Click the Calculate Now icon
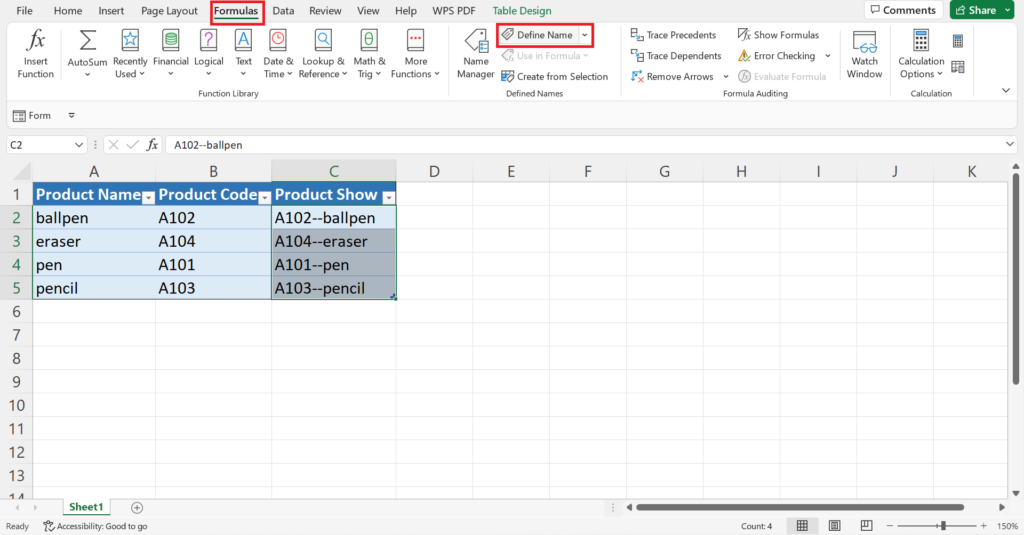Viewport: 1024px width, 535px height. 958,41
